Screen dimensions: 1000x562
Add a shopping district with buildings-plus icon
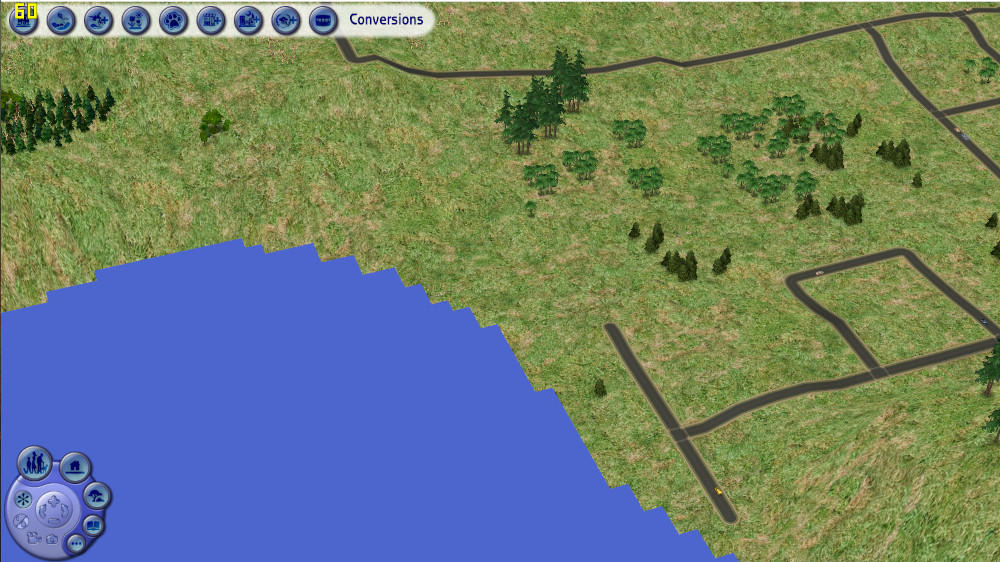point(211,20)
